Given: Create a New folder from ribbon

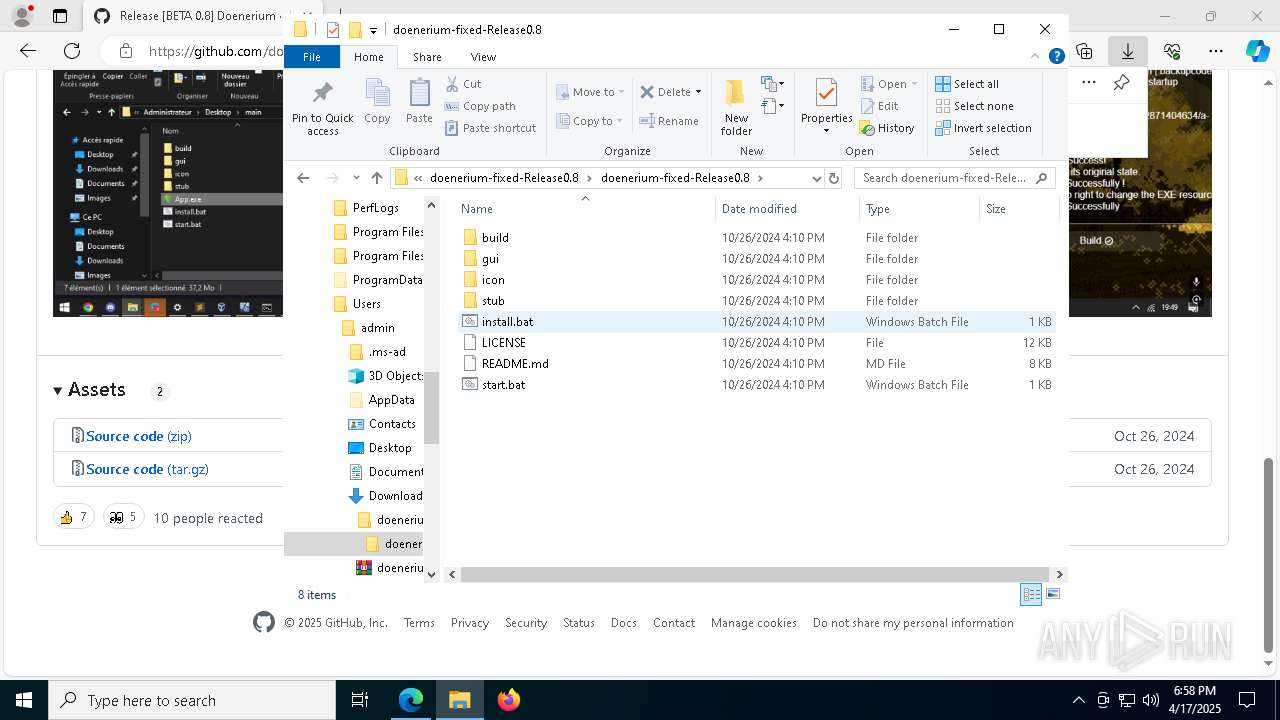Looking at the screenshot, I should tap(736, 108).
